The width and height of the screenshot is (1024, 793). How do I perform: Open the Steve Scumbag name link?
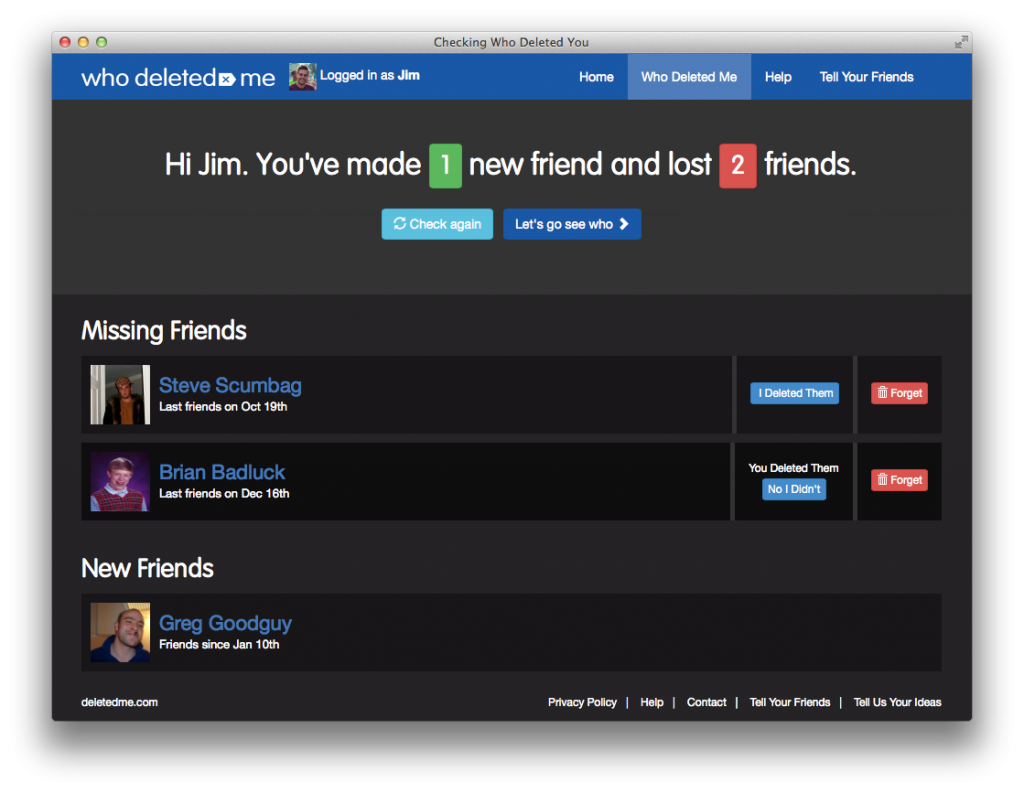tap(230, 386)
